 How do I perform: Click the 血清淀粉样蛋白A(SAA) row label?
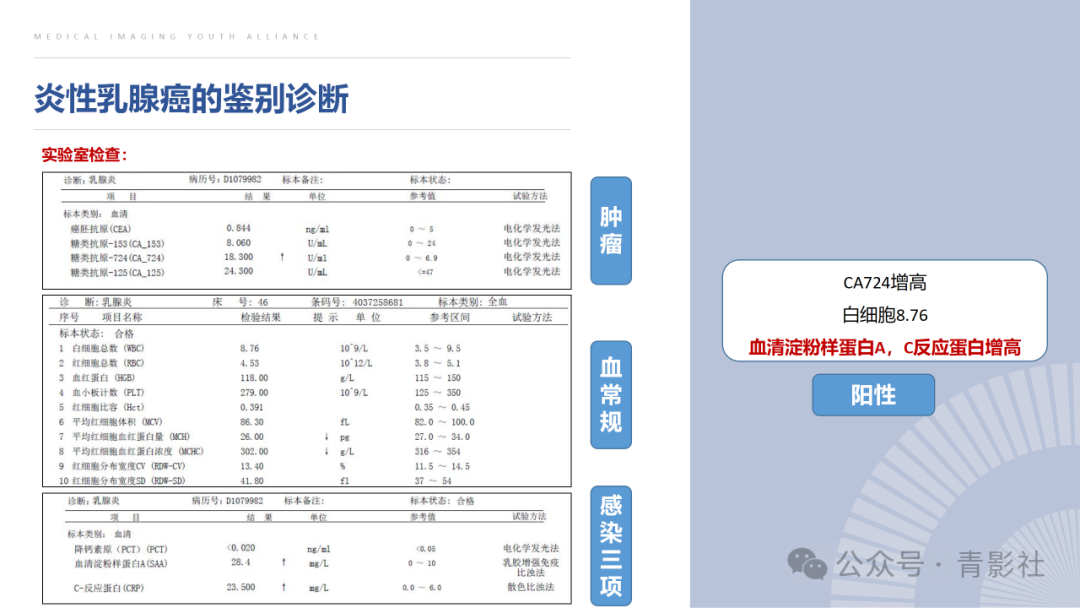pos(121,564)
